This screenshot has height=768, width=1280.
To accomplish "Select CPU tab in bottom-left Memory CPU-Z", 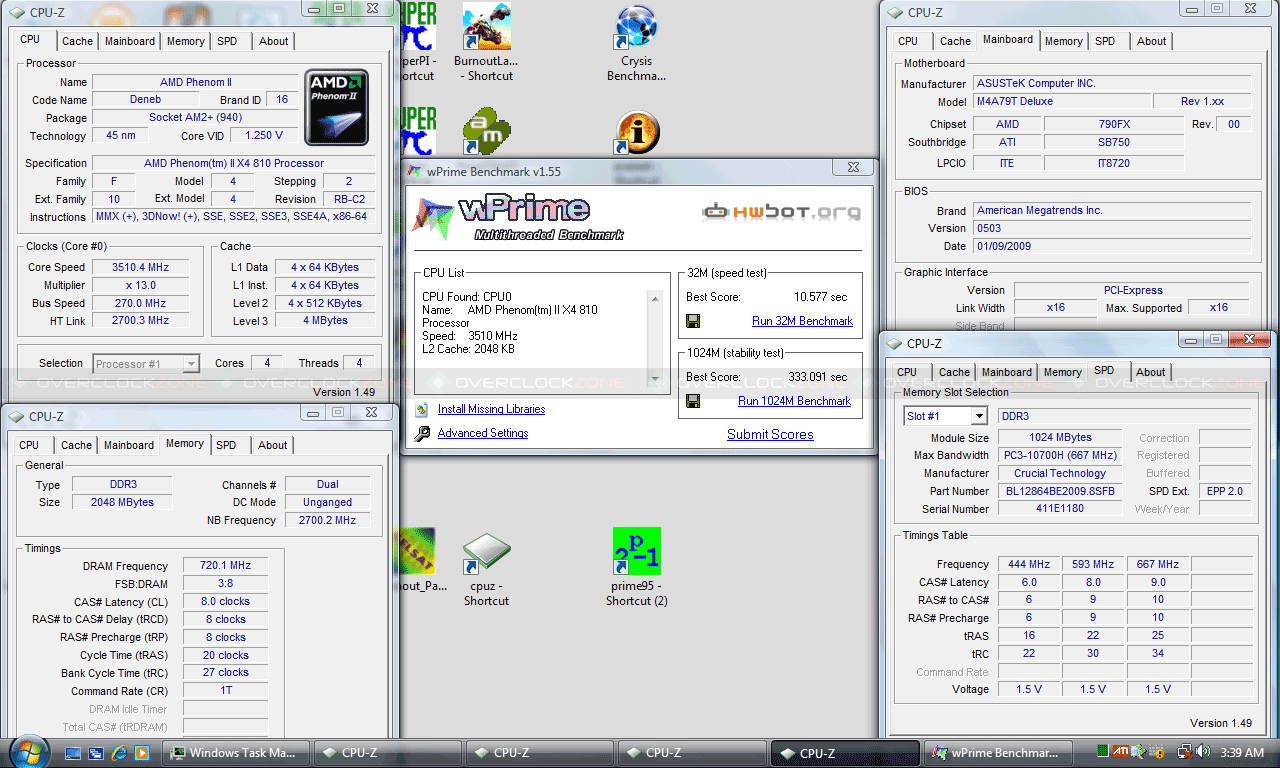I will tap(29, 445).
